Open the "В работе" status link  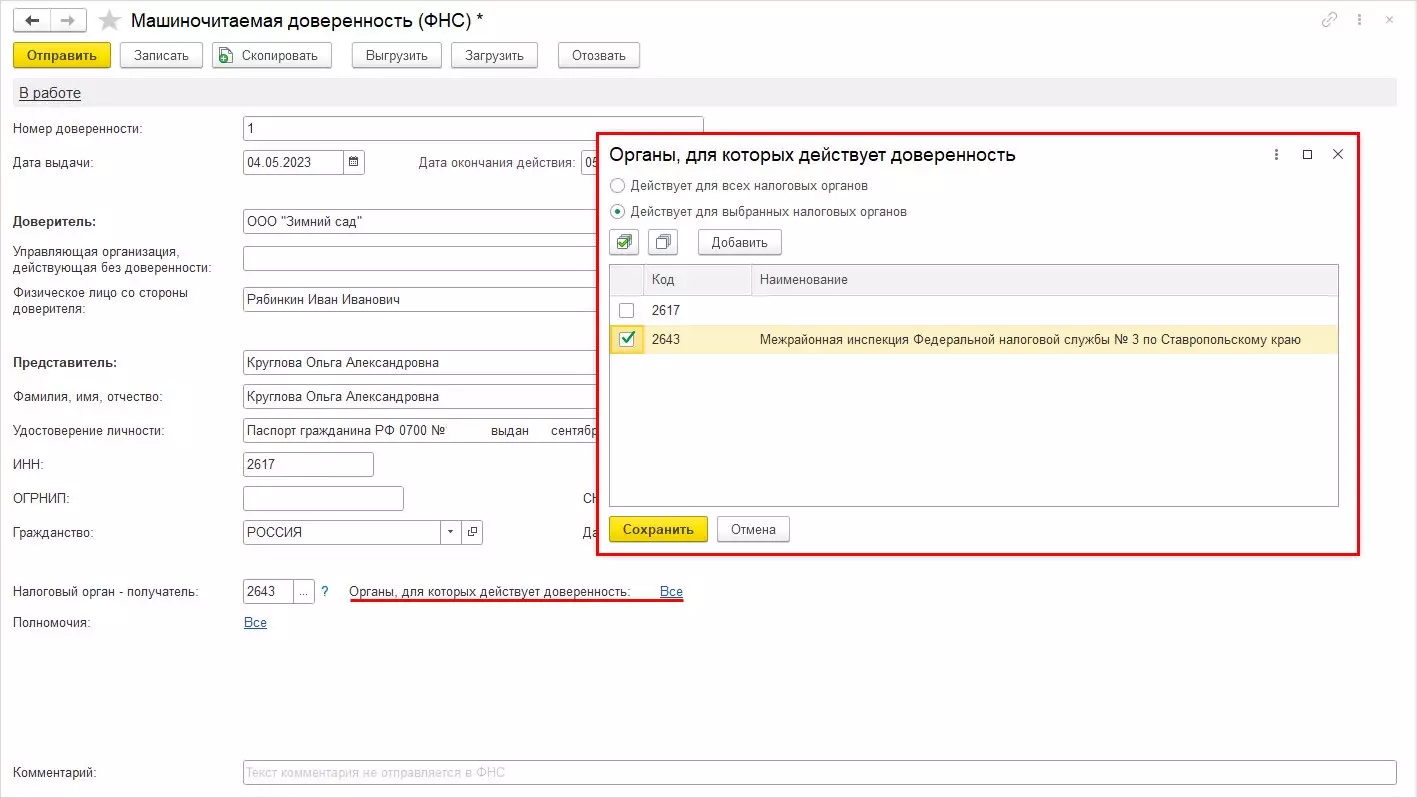coord(50,93)
